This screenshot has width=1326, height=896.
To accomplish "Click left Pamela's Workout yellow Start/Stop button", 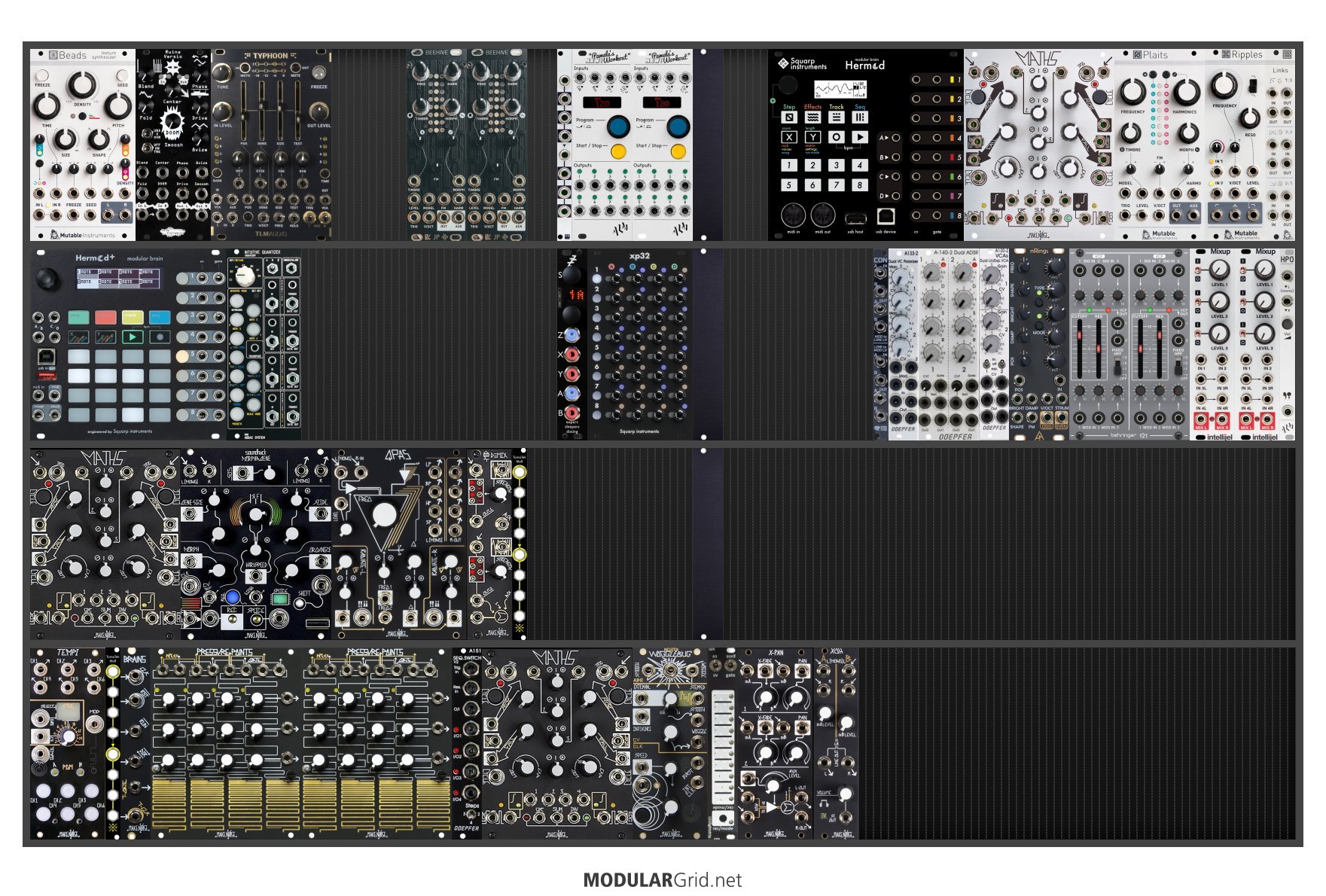I will (618, 151).
